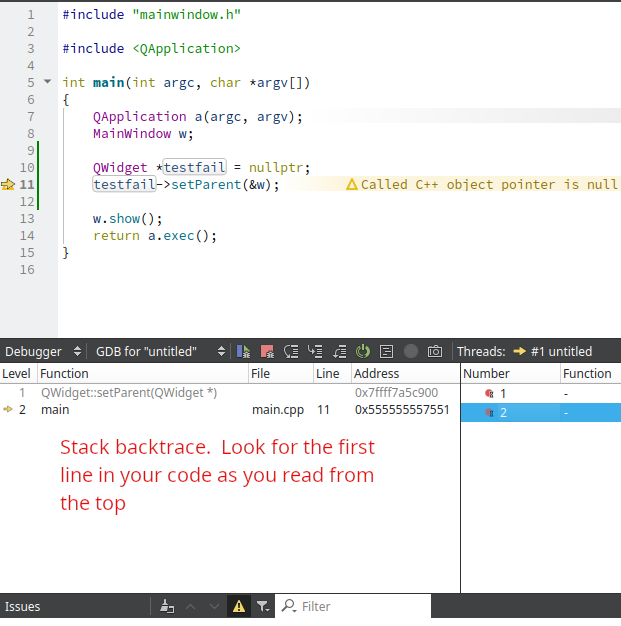Viewport: 621px width, 626px height.
Task: Toggle the operate-by-instruction mode button
Action: pos(386,352)
